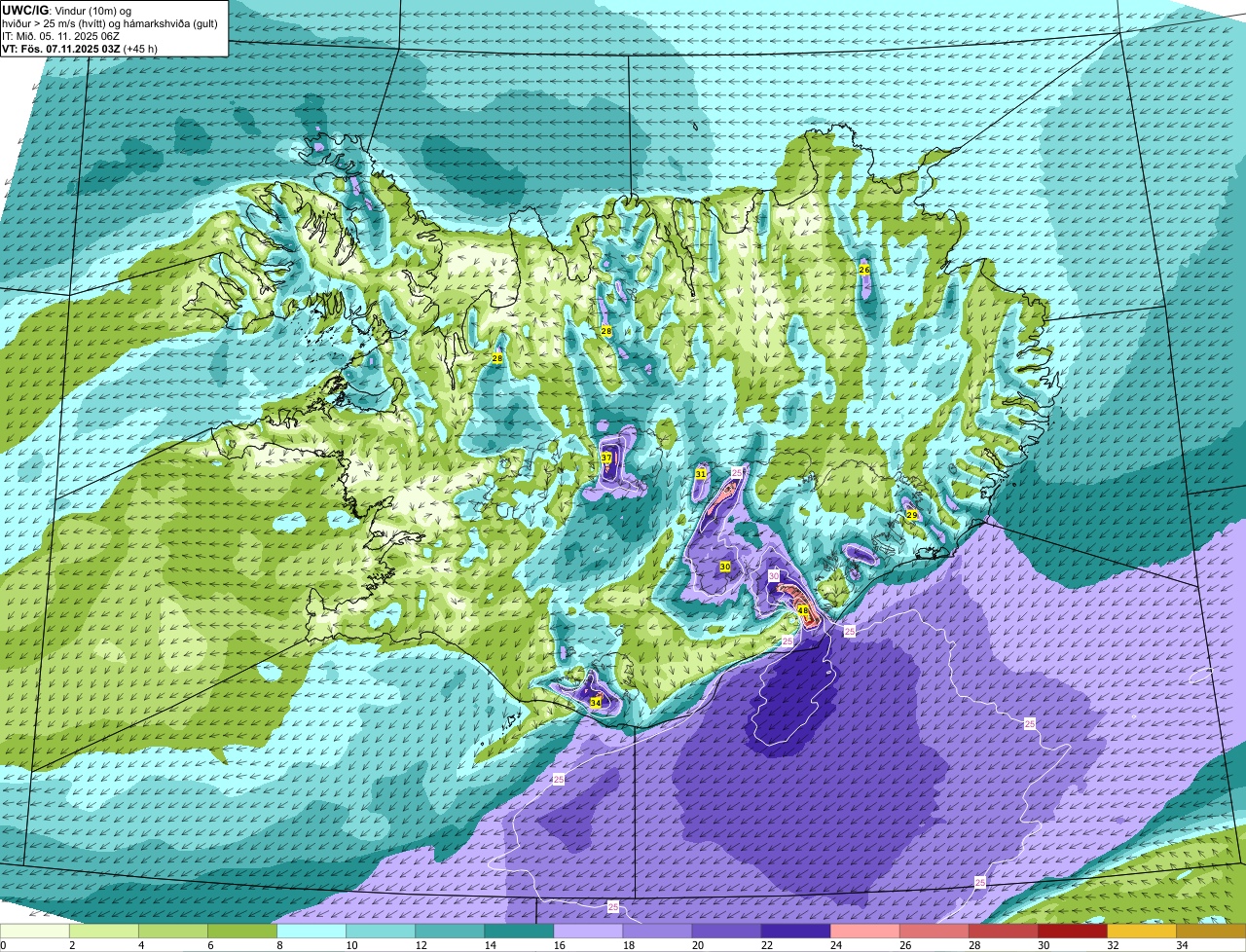Image resolution: width=1246 pixels, height=952 pixels.
Task: Select the 'VT: Fös. 07.11.2025 03Z' valid time
Action: point(61,49)
